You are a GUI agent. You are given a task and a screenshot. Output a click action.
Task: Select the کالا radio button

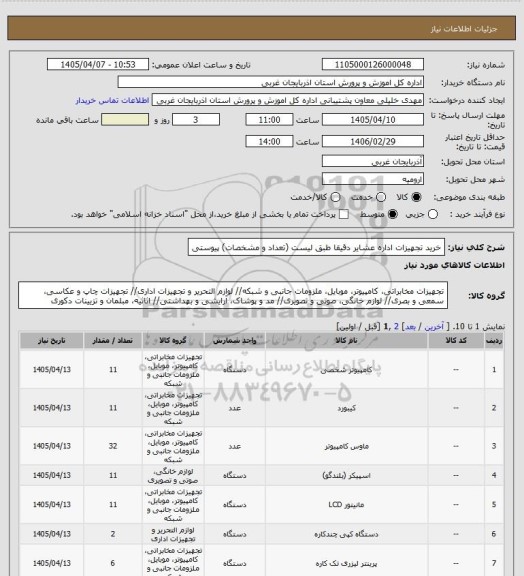click(x=416, y=197)
